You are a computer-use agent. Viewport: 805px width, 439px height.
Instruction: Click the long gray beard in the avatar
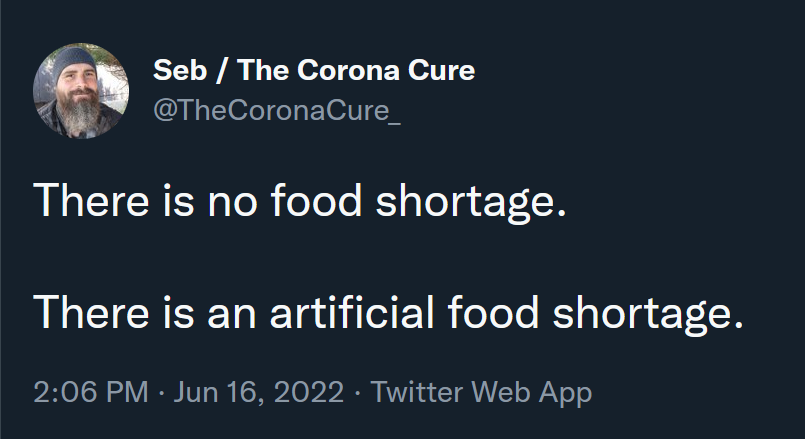point(82,114)
